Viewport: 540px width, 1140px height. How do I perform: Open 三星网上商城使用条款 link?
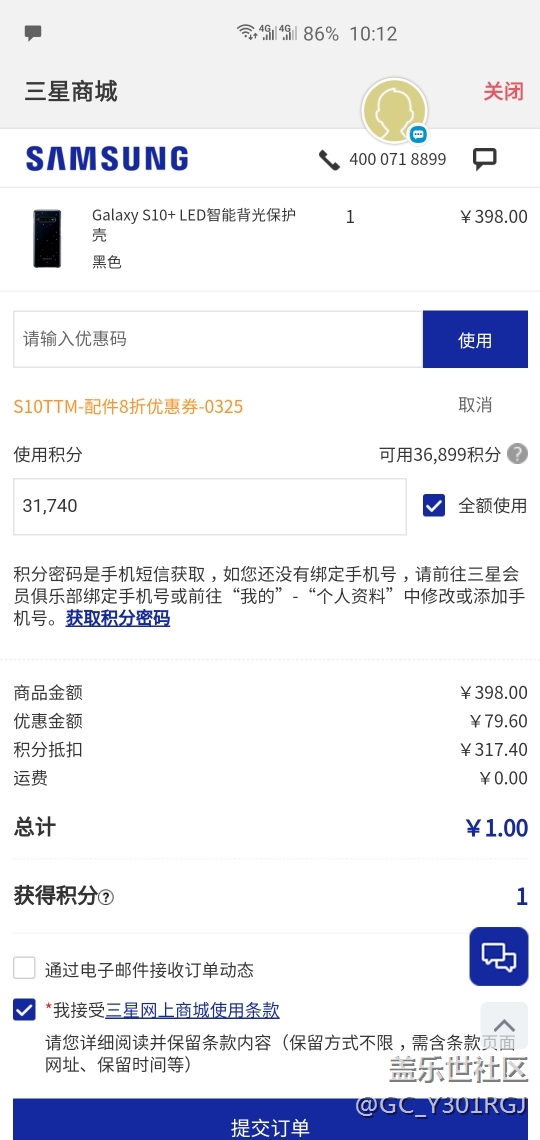point(193,1010)
